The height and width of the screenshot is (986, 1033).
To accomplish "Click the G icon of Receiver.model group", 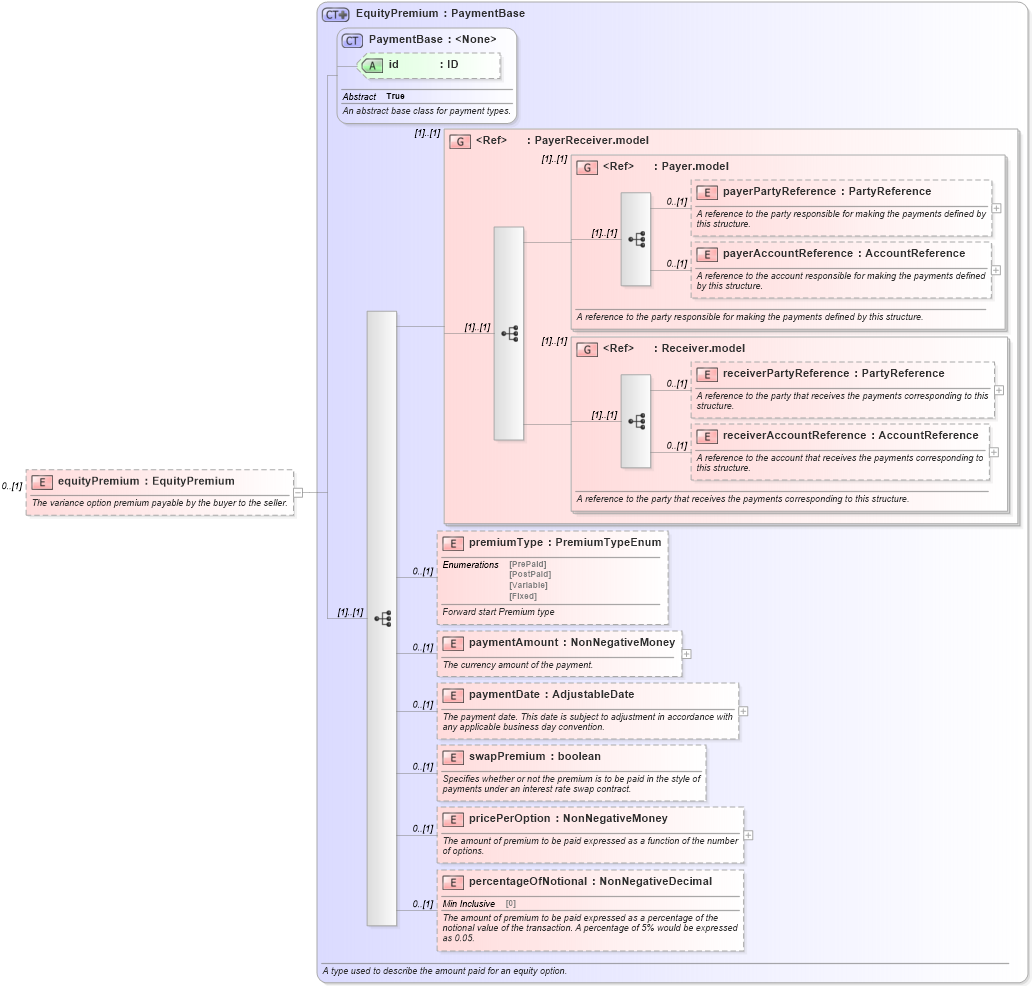I will click(x=587, y=349).
